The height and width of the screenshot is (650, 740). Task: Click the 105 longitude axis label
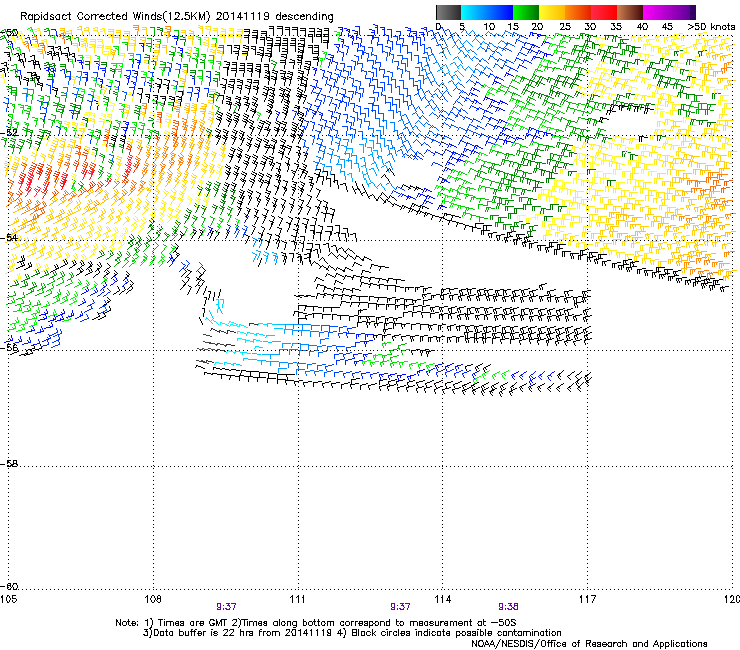(x=8, y=599)
